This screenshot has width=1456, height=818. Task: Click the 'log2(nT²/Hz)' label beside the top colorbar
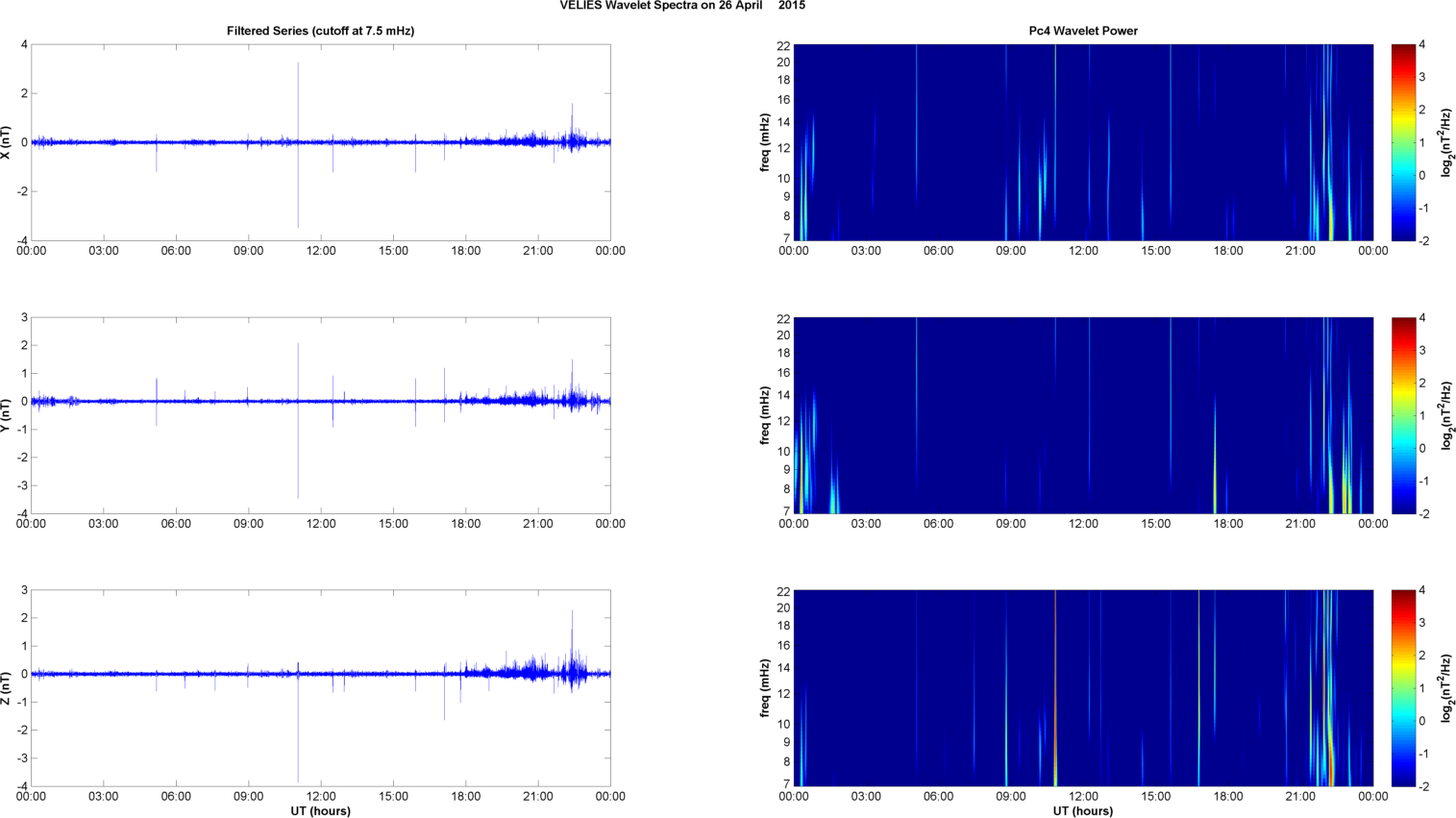(x=1445, y=142)
